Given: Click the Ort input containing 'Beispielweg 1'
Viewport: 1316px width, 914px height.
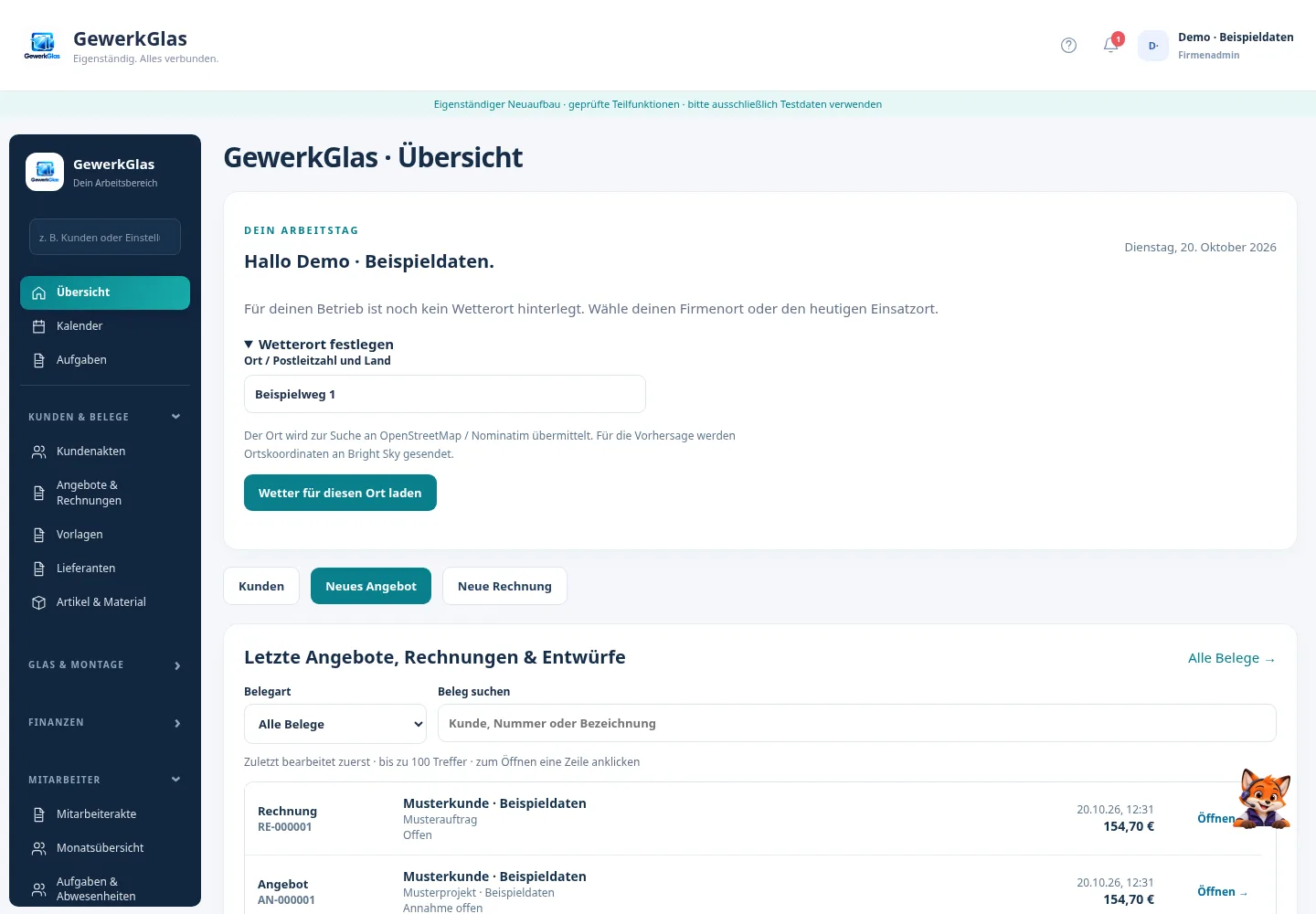Looking at the screenshot, I should 445,394.
